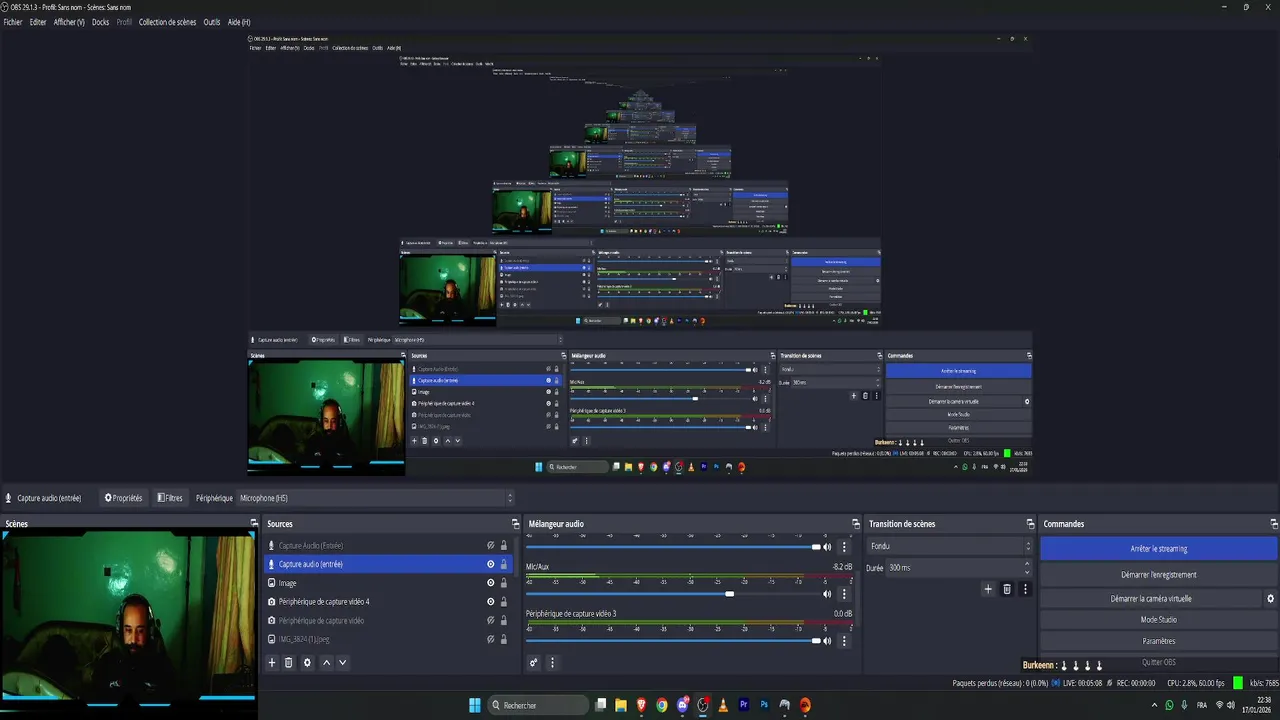Hide Périphérique de capture vidéo 4 source

490,602
